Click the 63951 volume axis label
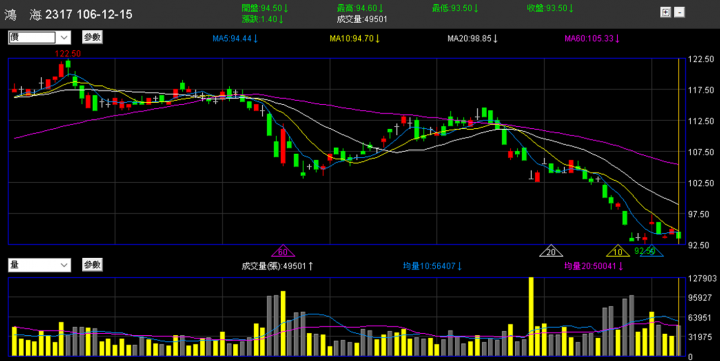The image size is (720, 361). click(x=700, y=317)
